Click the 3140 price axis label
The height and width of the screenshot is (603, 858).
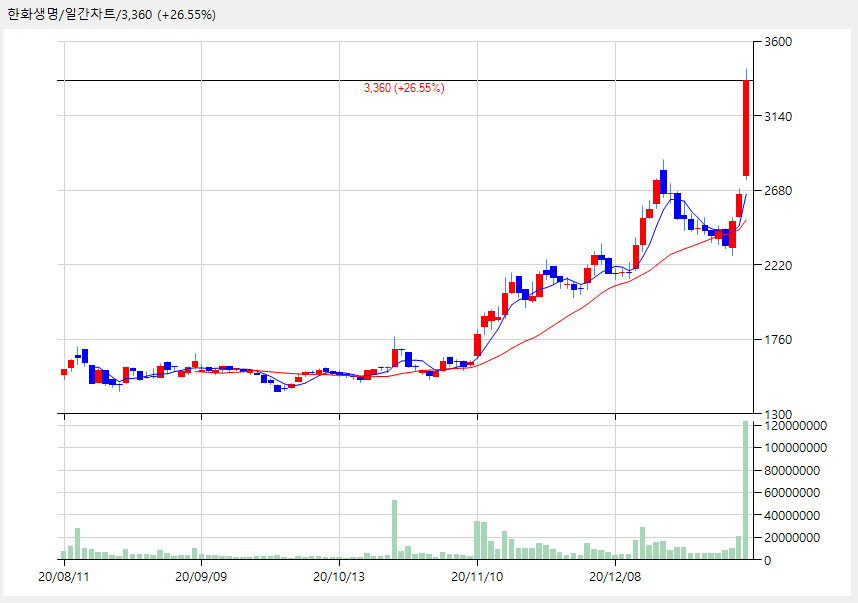pyautogui.click(x=778, y=117)
